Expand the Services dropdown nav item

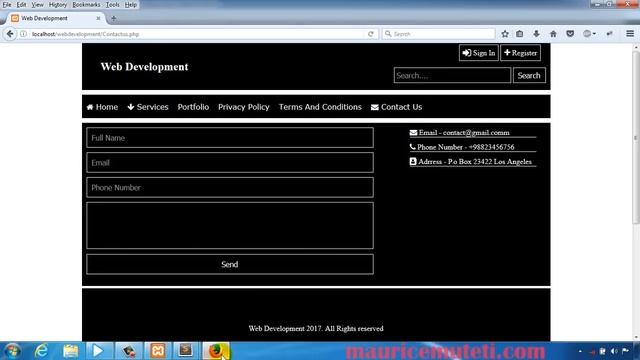coord(148,107)
